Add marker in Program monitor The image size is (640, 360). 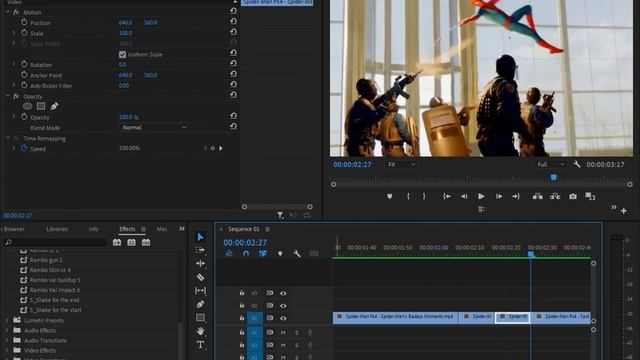point(389,196)
